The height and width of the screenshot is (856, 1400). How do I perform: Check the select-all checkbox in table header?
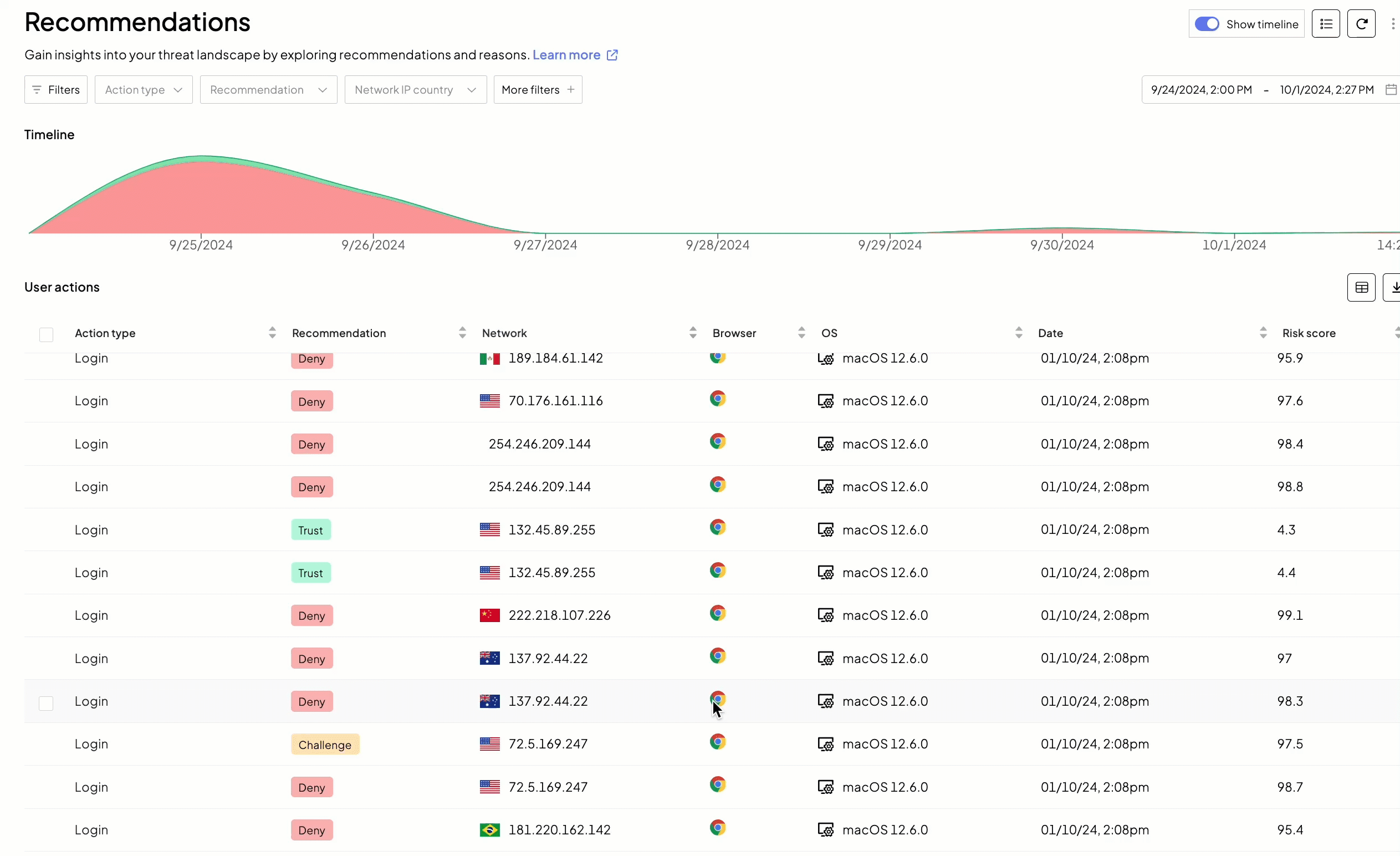pos(46,334)
